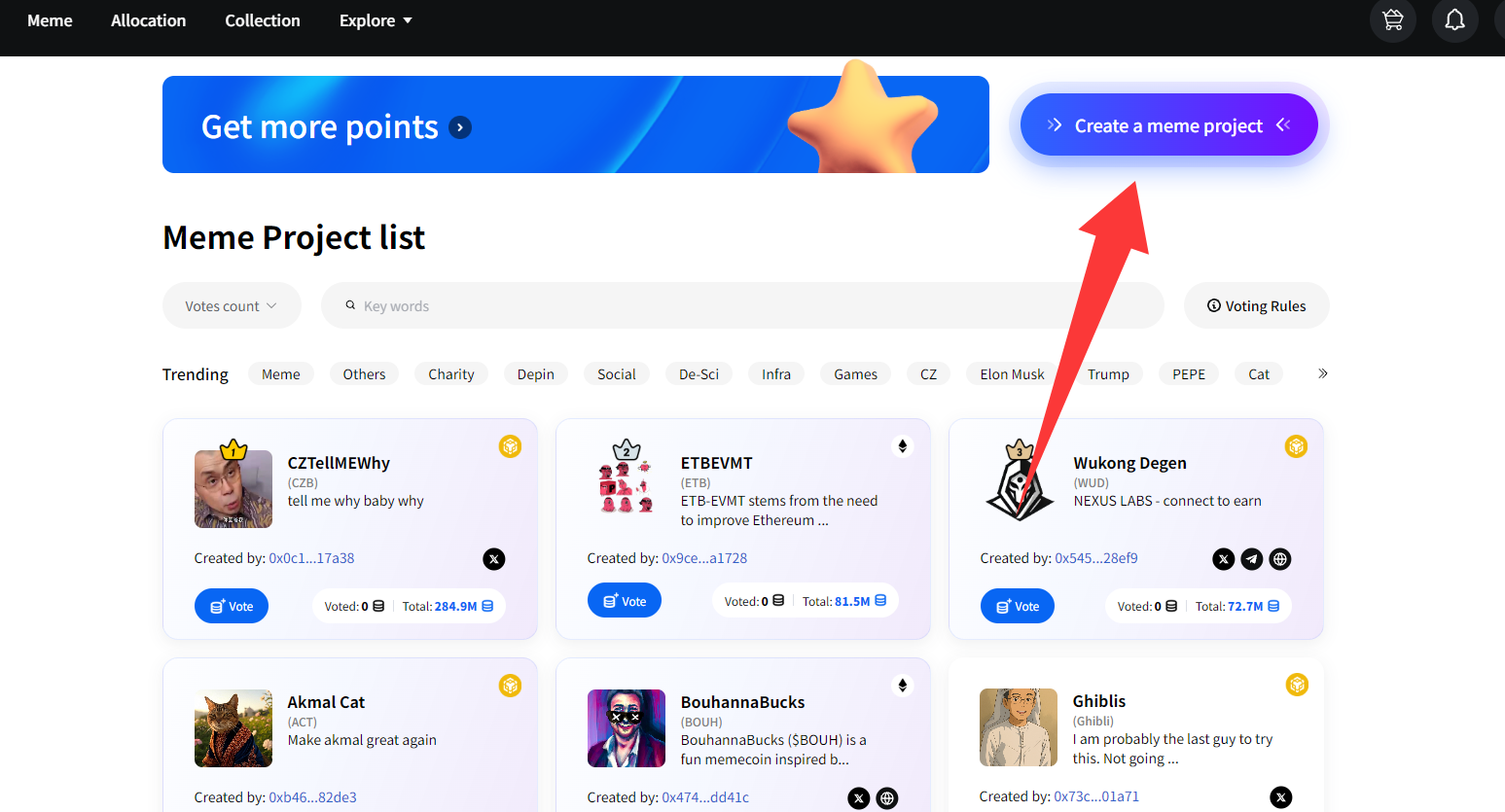Click Create a meme project button
This screenshot has height=812, width=1505.
(1168, 125)
